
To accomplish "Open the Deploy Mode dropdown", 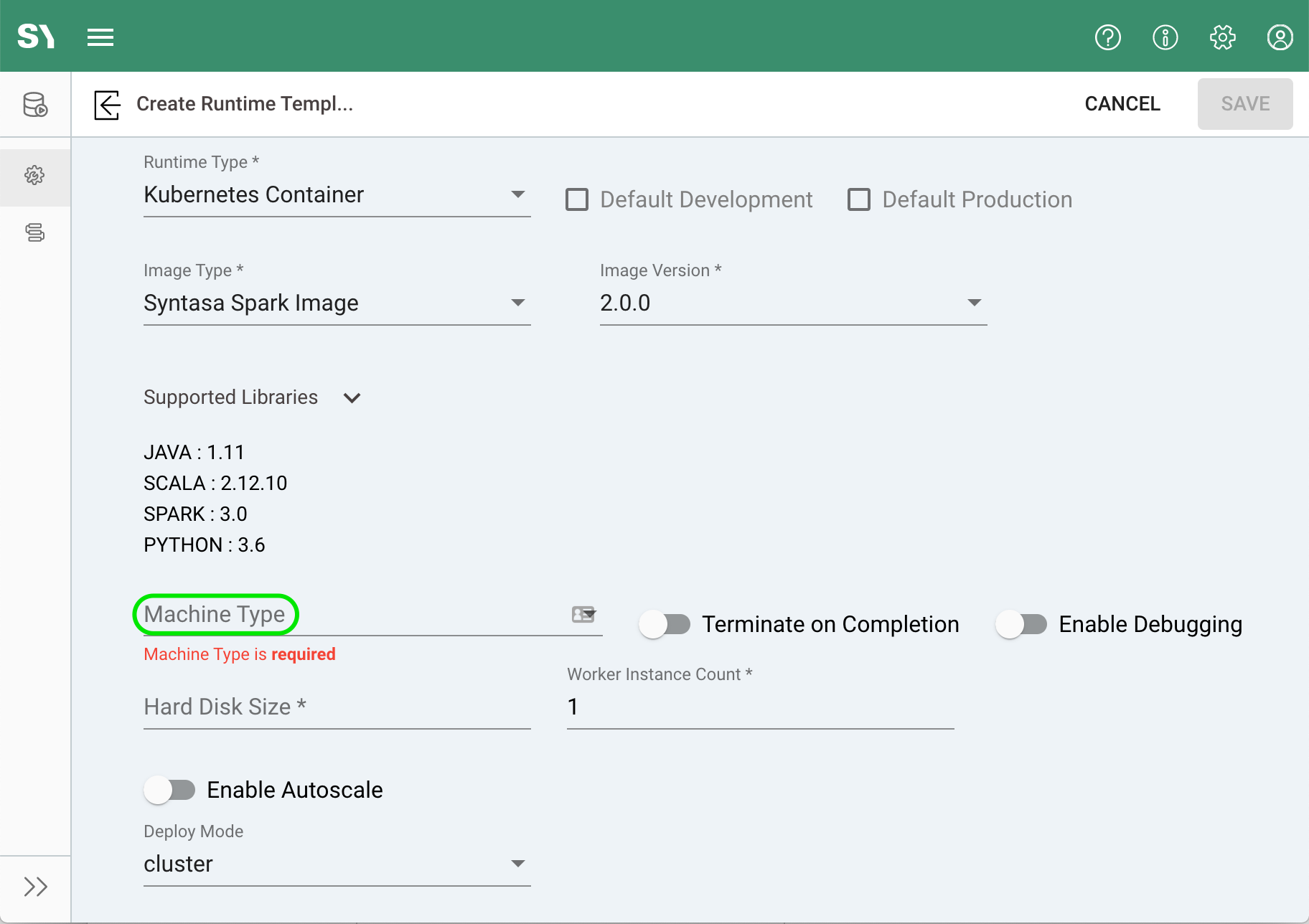I will (x=518, y=864).
